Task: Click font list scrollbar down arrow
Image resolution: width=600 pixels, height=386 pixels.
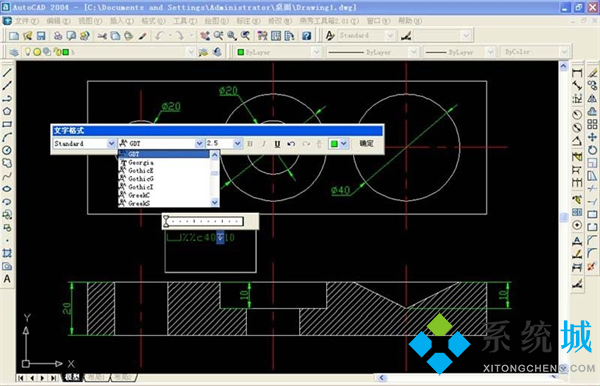Action: coord(215,202)
